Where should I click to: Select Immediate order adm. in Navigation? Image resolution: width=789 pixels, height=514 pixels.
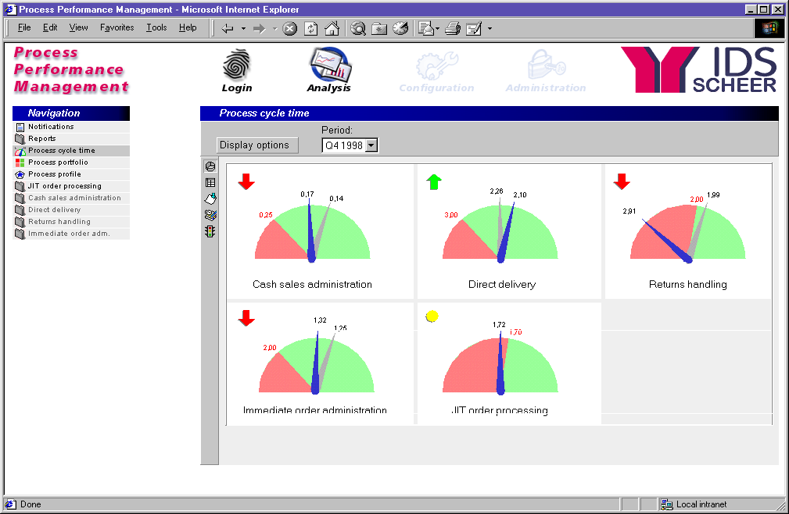tap(69, 234)
